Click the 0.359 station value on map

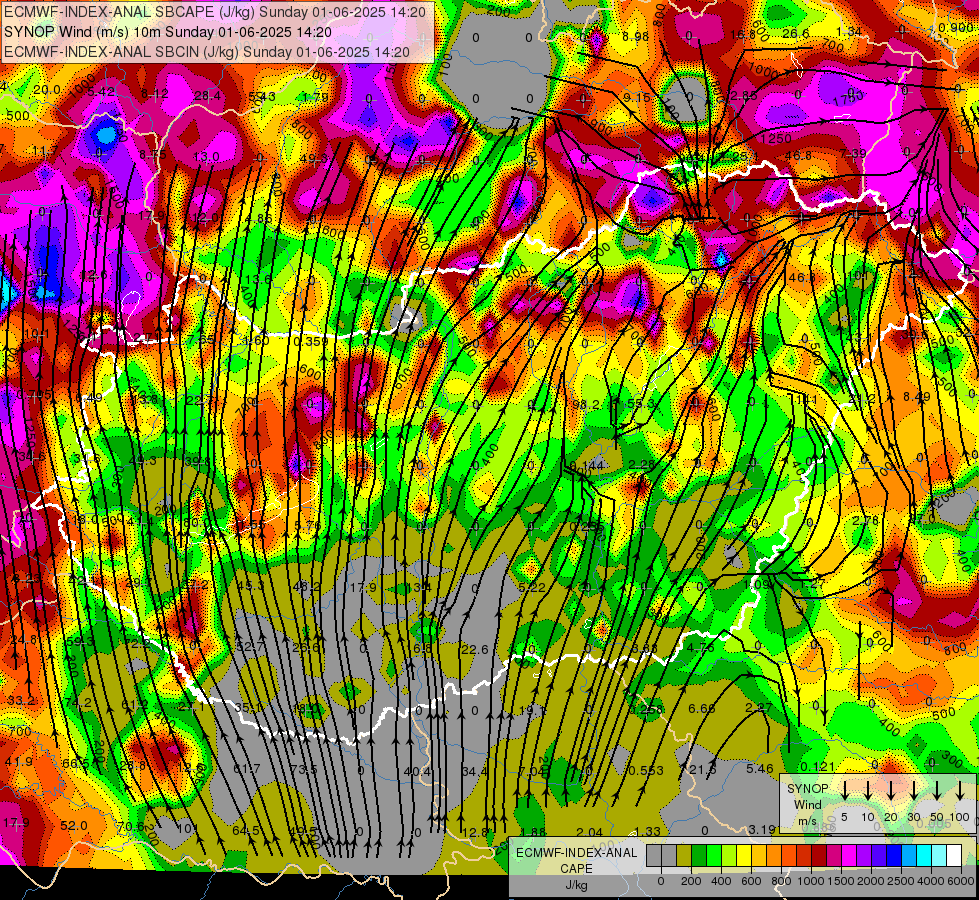click(310, 342)
